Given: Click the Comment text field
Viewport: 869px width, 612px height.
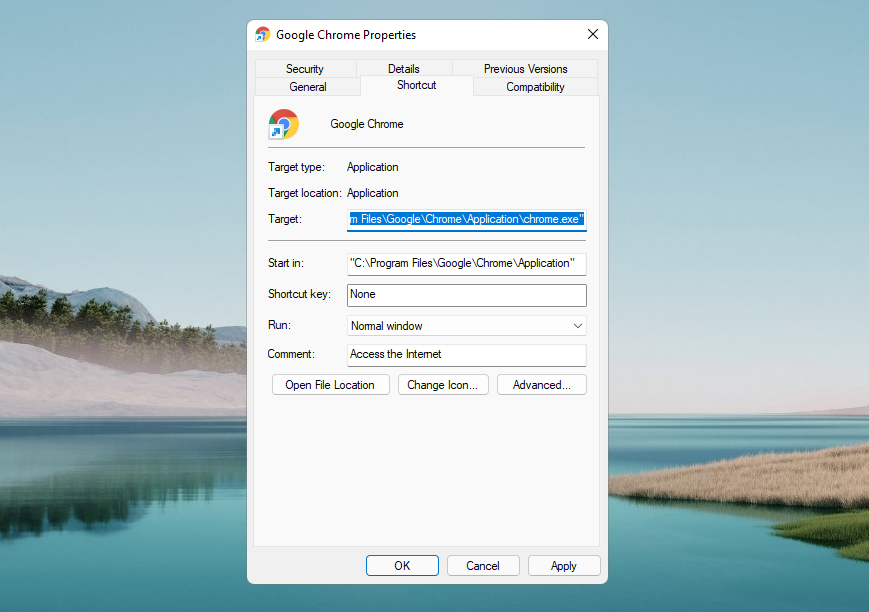Looking at the screenshot, I should pyautogui.click(x=467, y=355).
